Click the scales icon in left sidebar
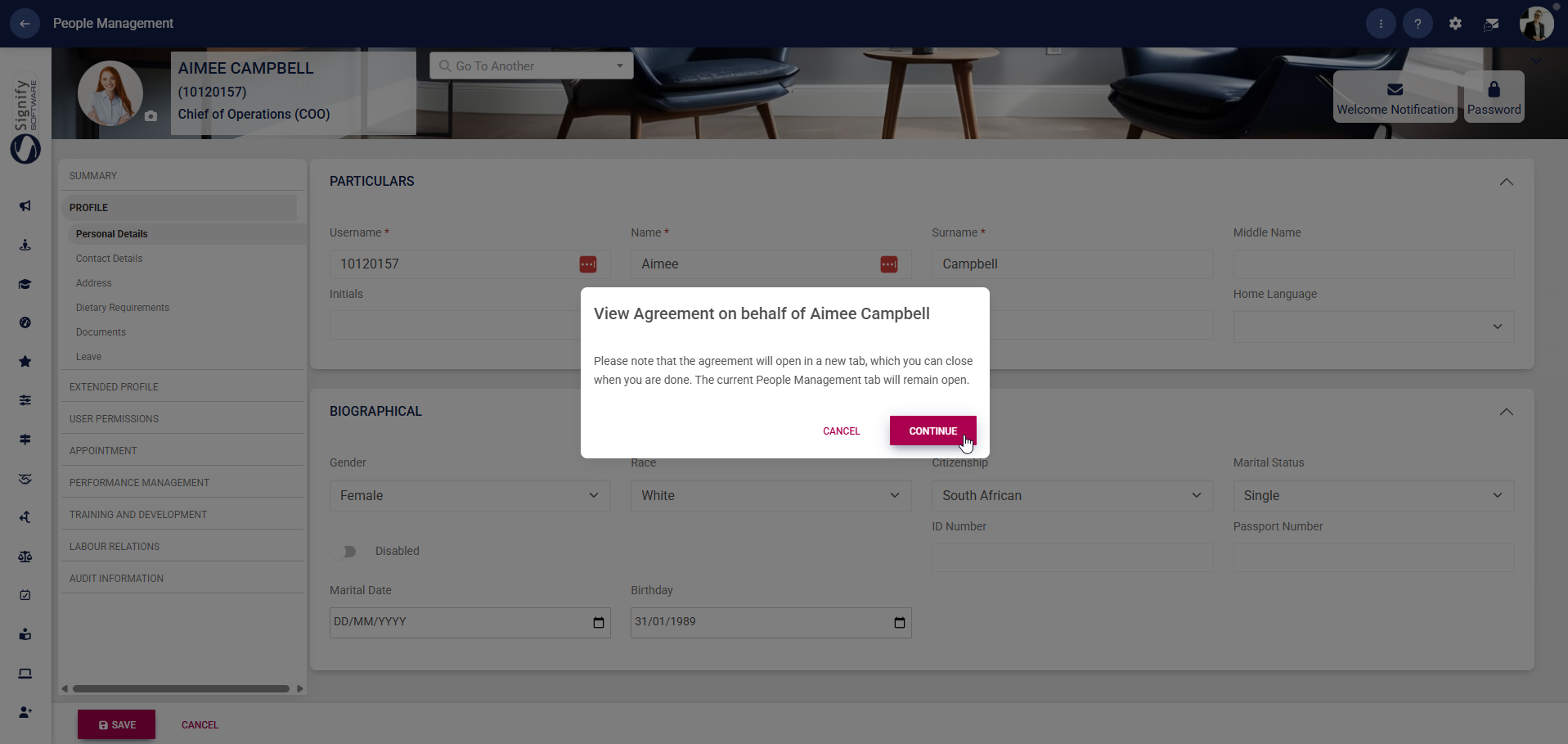The height and width of the screenshot is (744, 1568). [25, 557]
